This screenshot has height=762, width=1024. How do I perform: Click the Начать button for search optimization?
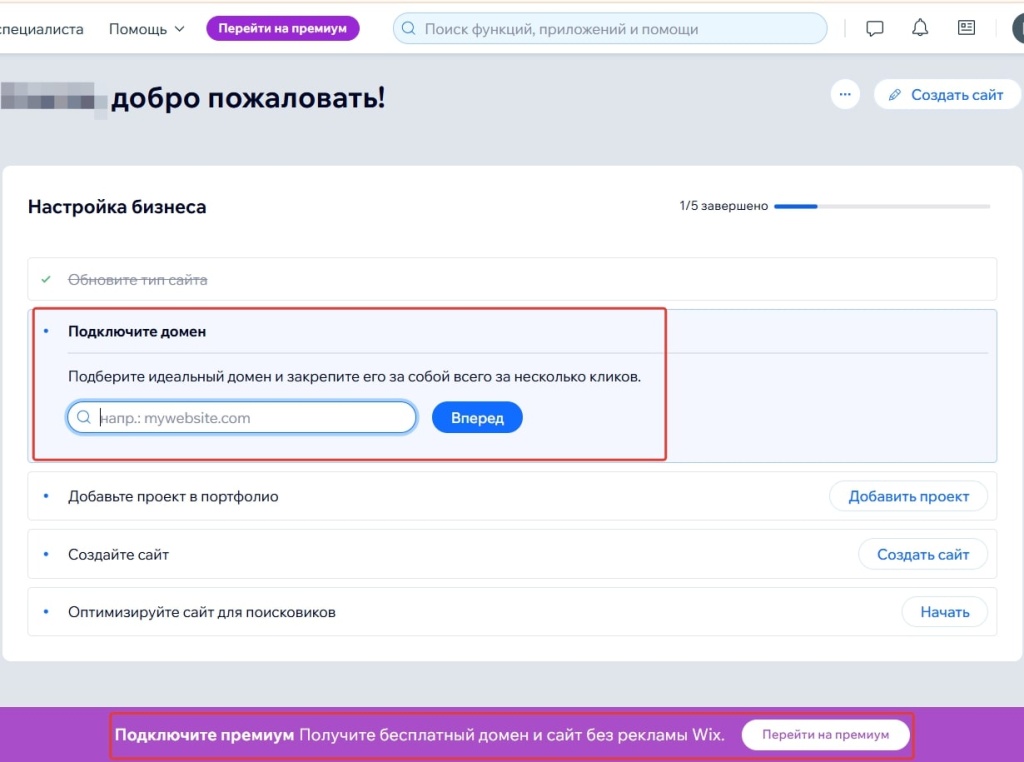coord(944,612)
